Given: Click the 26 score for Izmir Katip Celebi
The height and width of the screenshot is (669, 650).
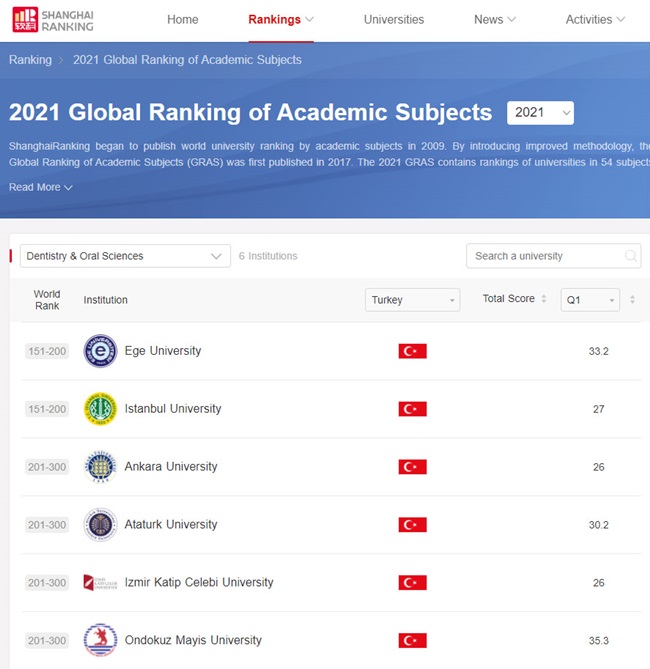Looking at the screenshot, I should point(599,582).
